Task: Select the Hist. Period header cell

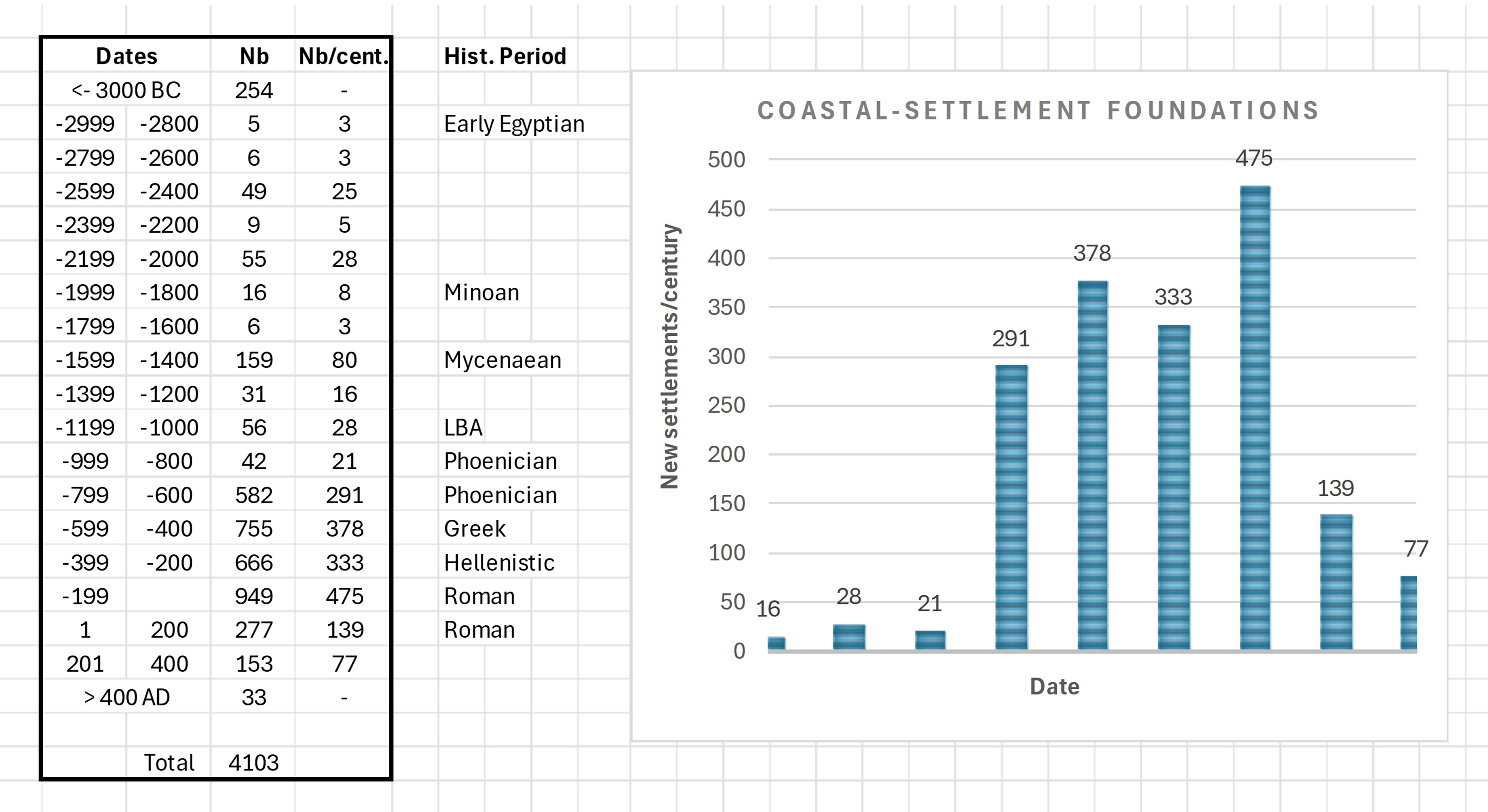Action: (x=505, y=56)
